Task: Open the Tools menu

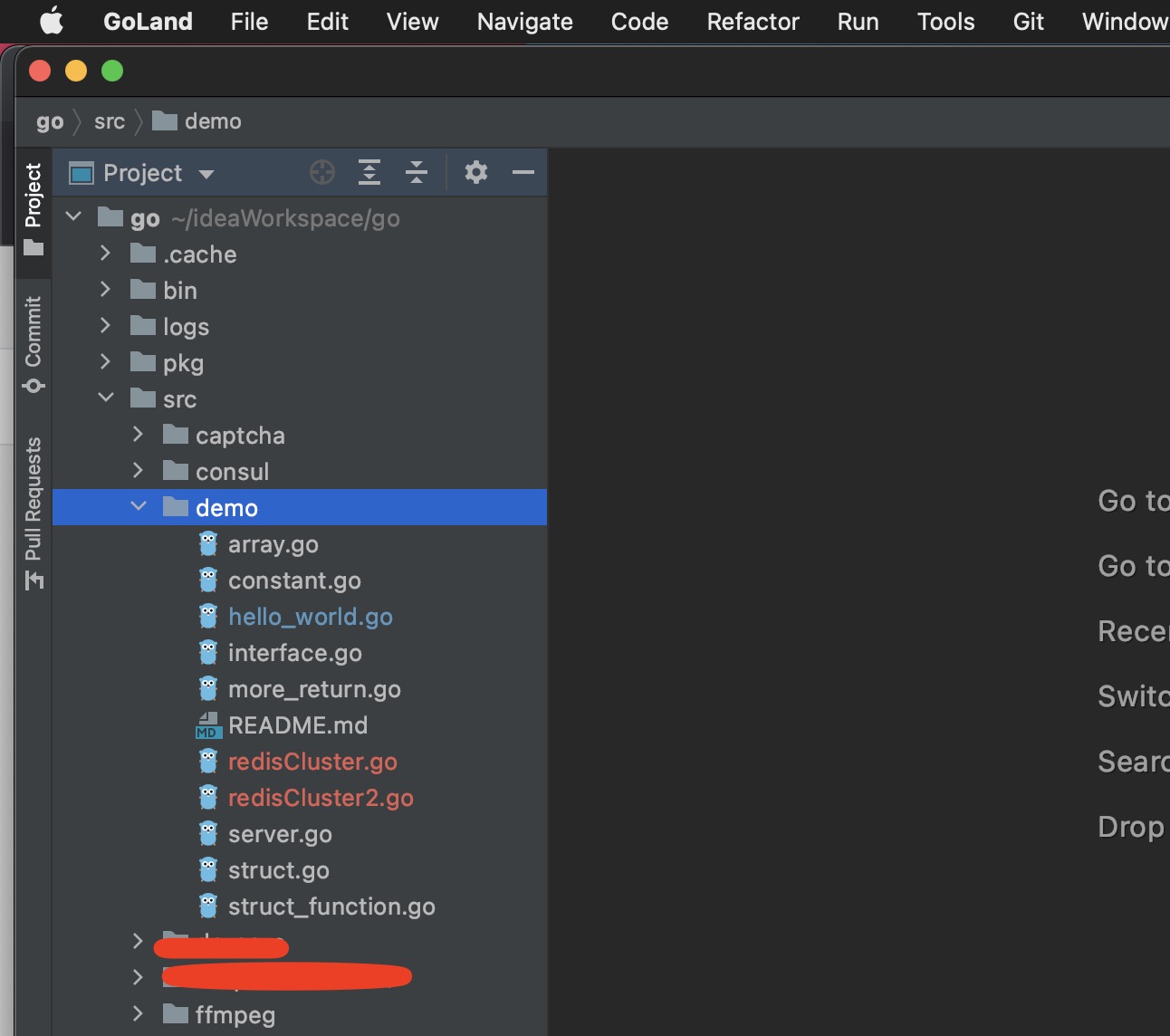Action: coord(945,21)
